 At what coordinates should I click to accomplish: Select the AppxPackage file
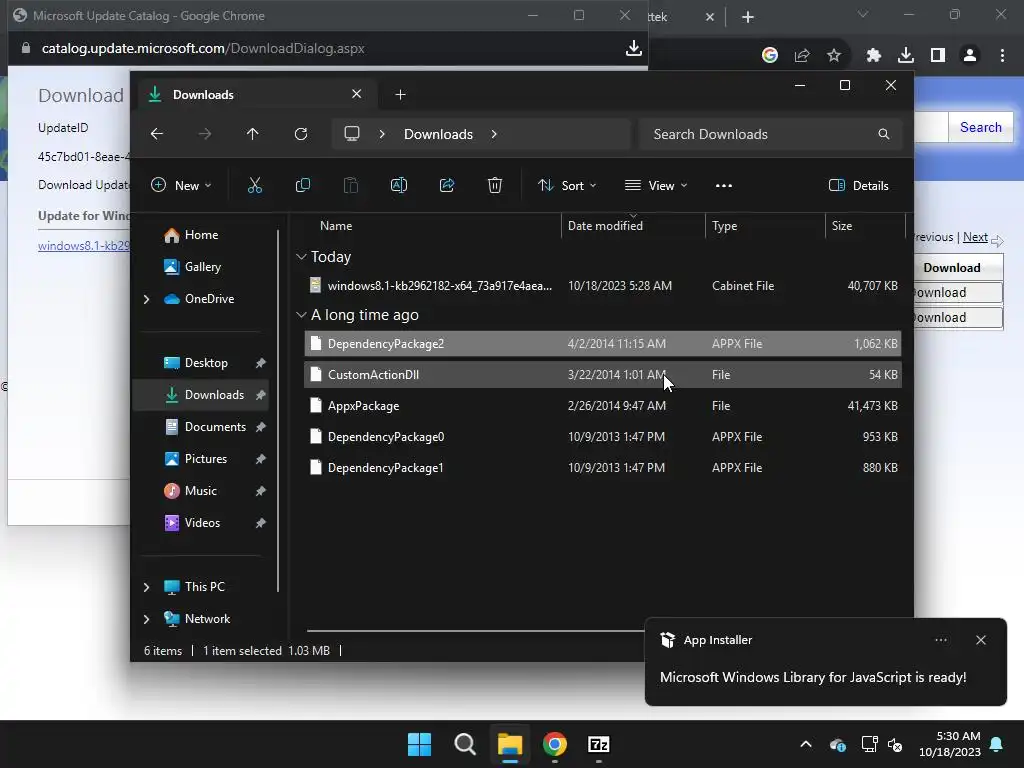click(603, 406)
